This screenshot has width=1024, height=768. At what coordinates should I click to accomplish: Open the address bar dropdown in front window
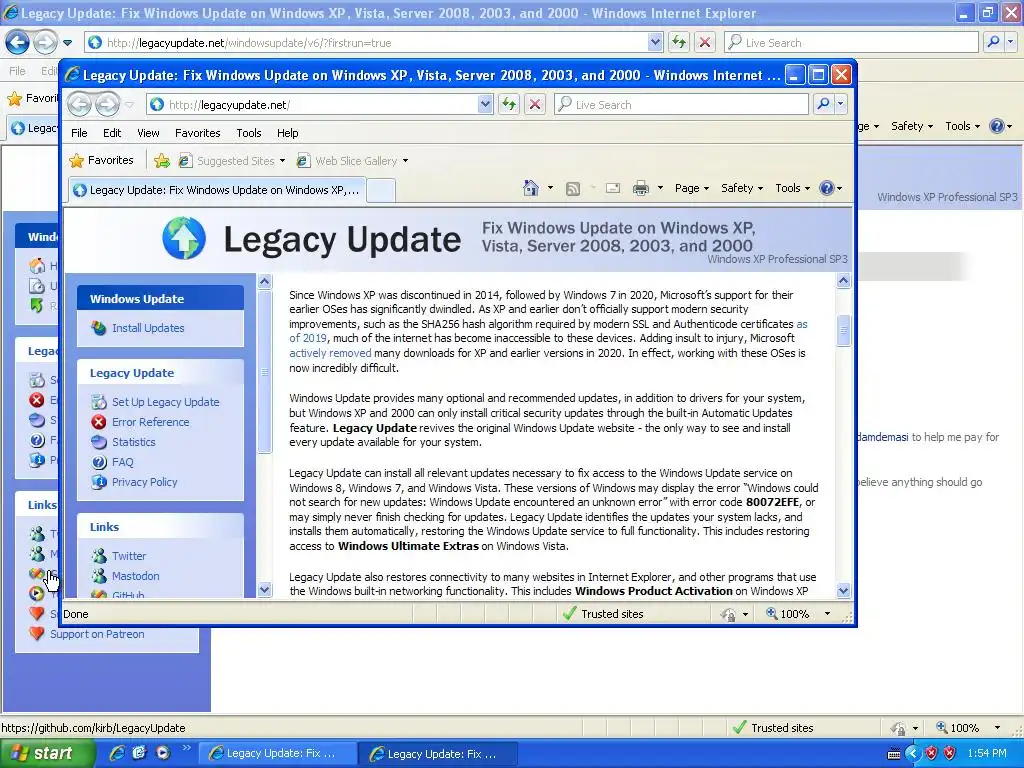[485, 104]
